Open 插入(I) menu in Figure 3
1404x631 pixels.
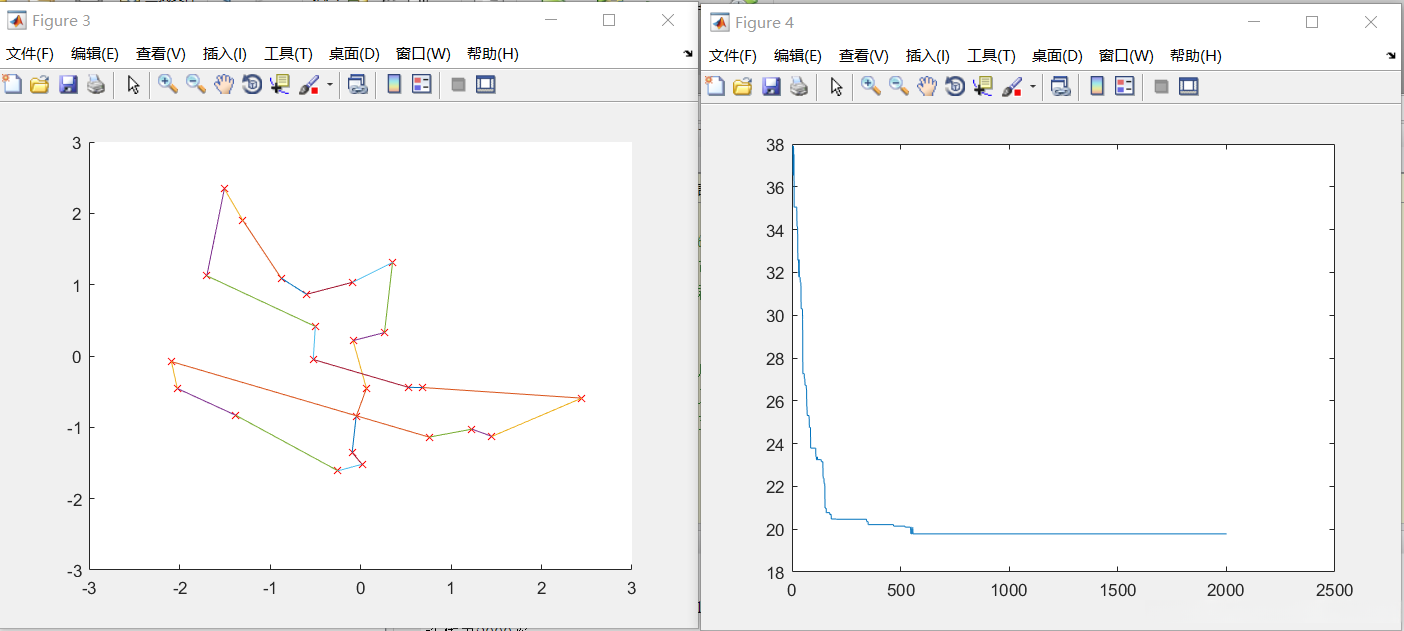pyautogui.click(x=225, y=54)
